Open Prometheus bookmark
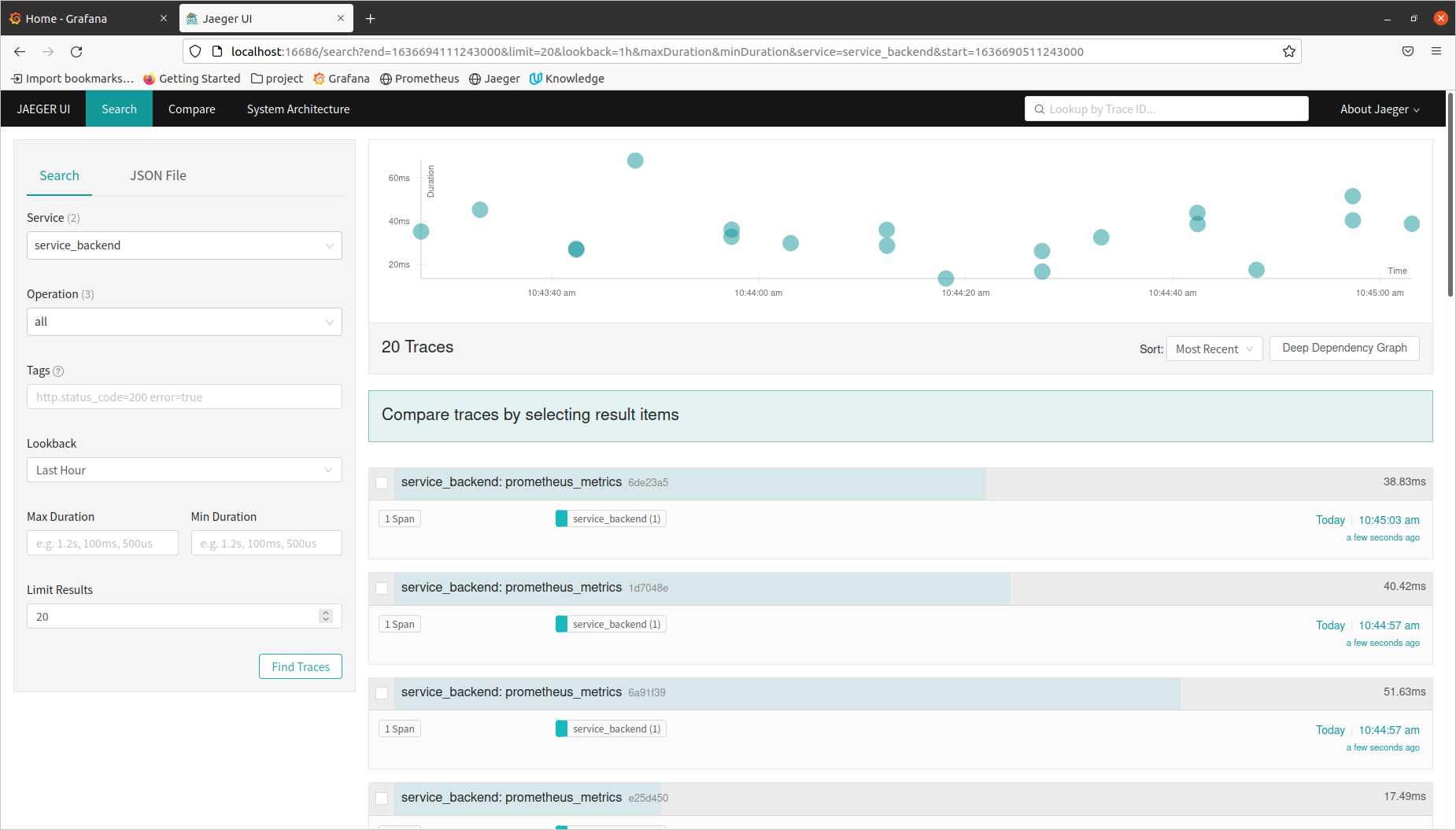1456x830 pixels. click(419, 79)
